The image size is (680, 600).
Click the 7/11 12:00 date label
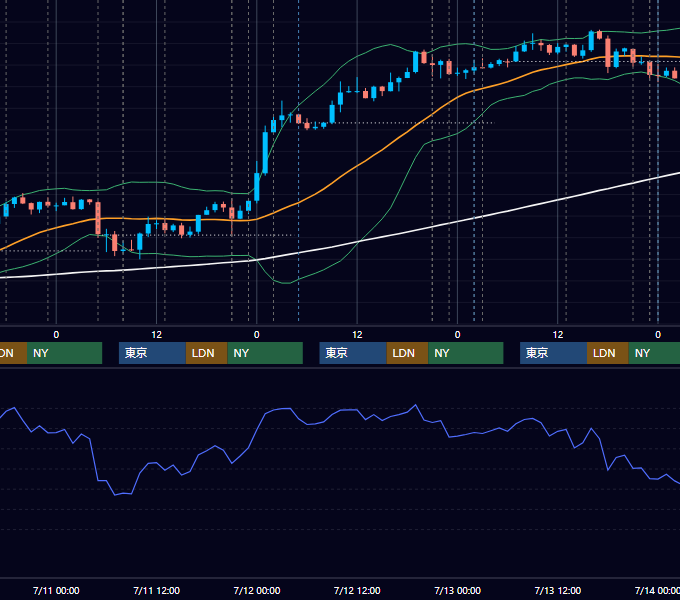pyautogui.click(x=157, y=590)
